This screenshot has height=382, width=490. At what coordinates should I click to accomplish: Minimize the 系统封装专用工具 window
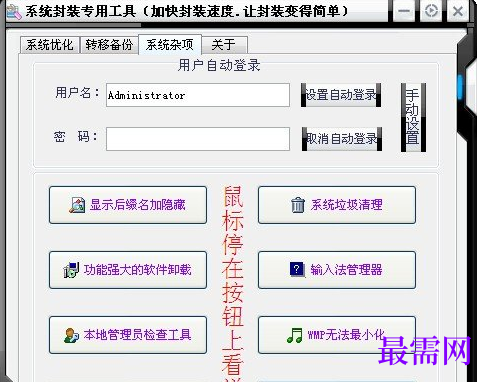coord(404,11)
